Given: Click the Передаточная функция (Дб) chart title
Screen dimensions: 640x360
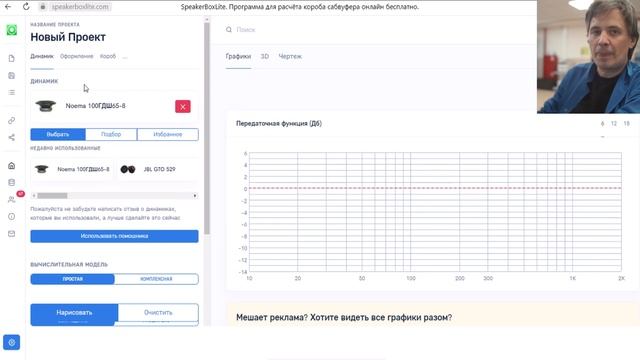Looking at the screenshot, I should pyautogui.click(x=279, y=123).
